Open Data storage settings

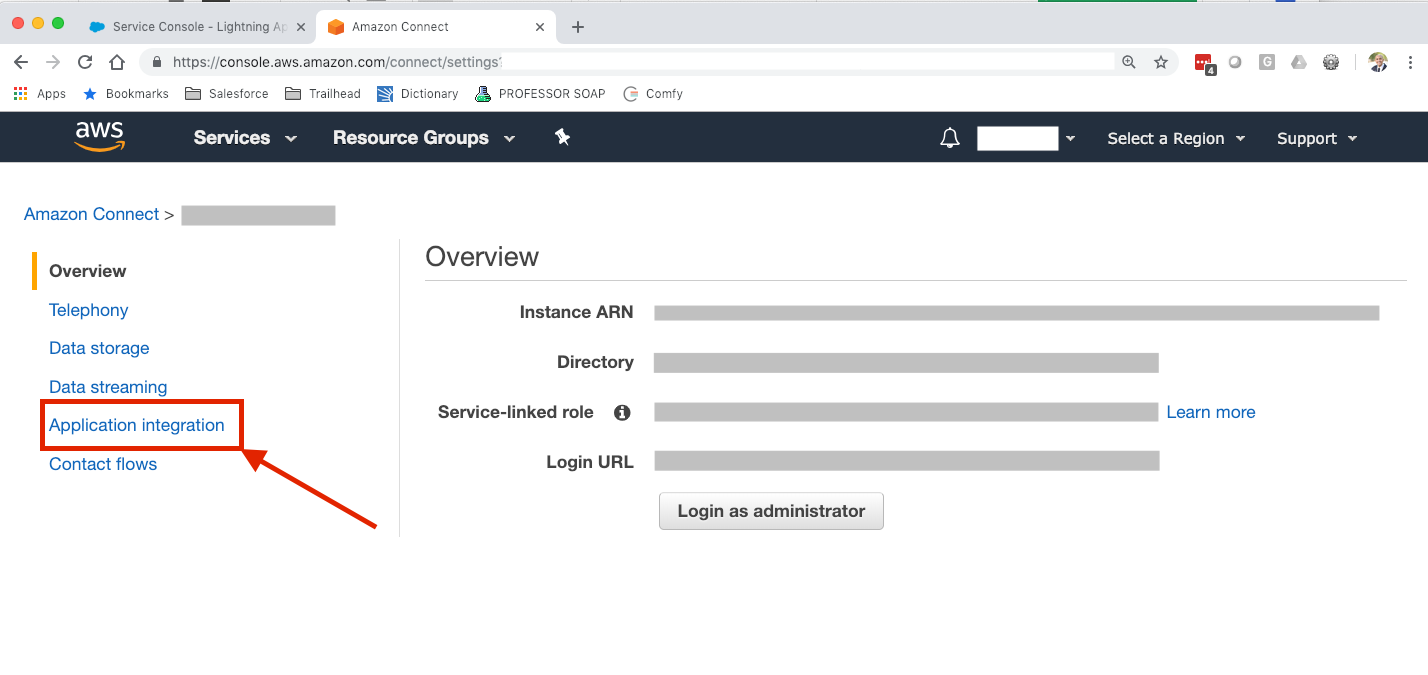pos(99,348)
